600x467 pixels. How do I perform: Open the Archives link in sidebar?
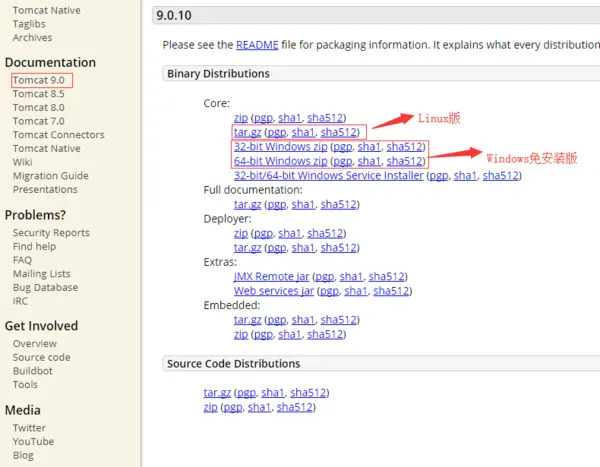pos(33,38)
